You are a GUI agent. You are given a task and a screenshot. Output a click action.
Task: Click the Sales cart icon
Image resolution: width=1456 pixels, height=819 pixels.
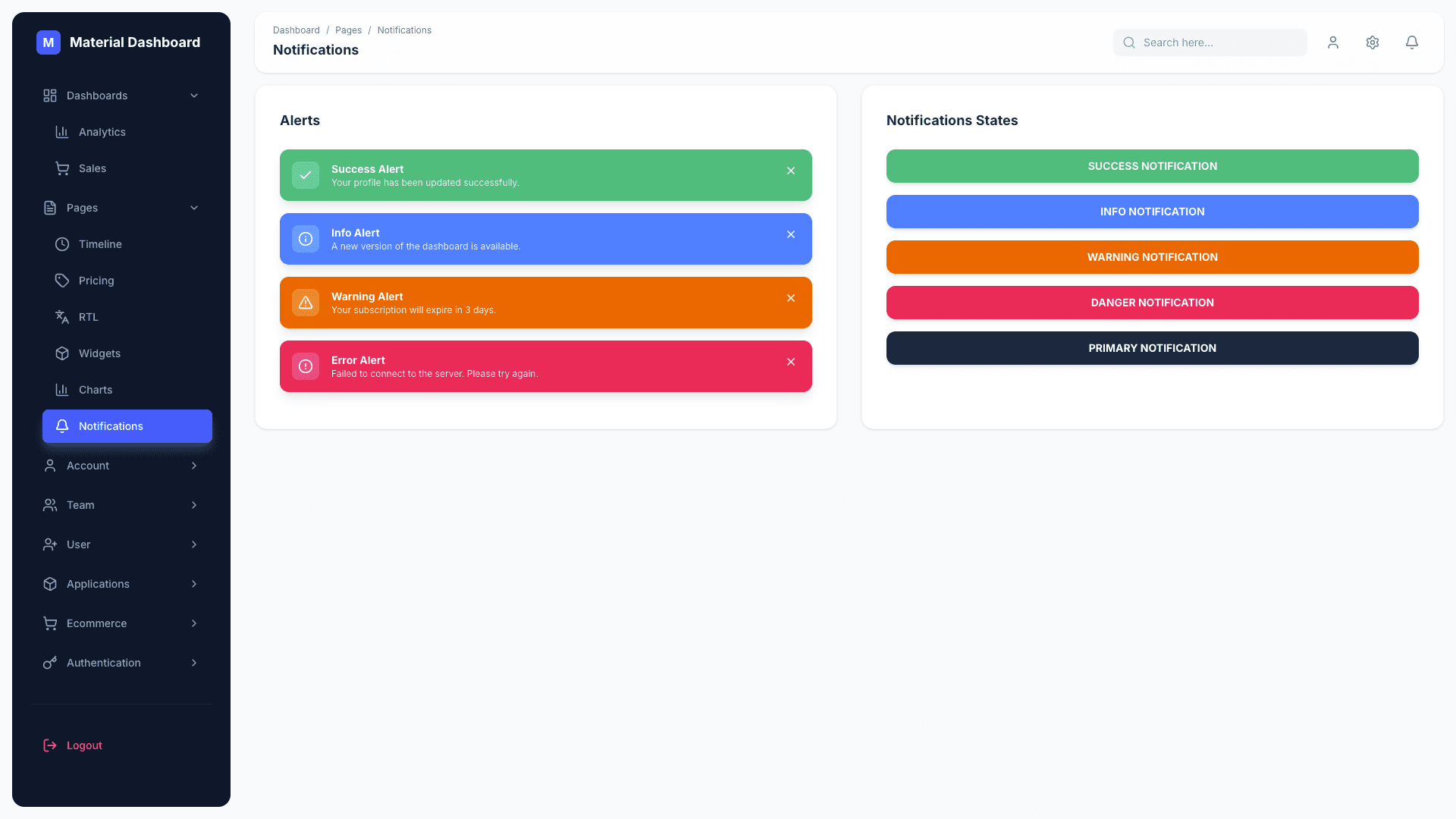pos(62,168)
